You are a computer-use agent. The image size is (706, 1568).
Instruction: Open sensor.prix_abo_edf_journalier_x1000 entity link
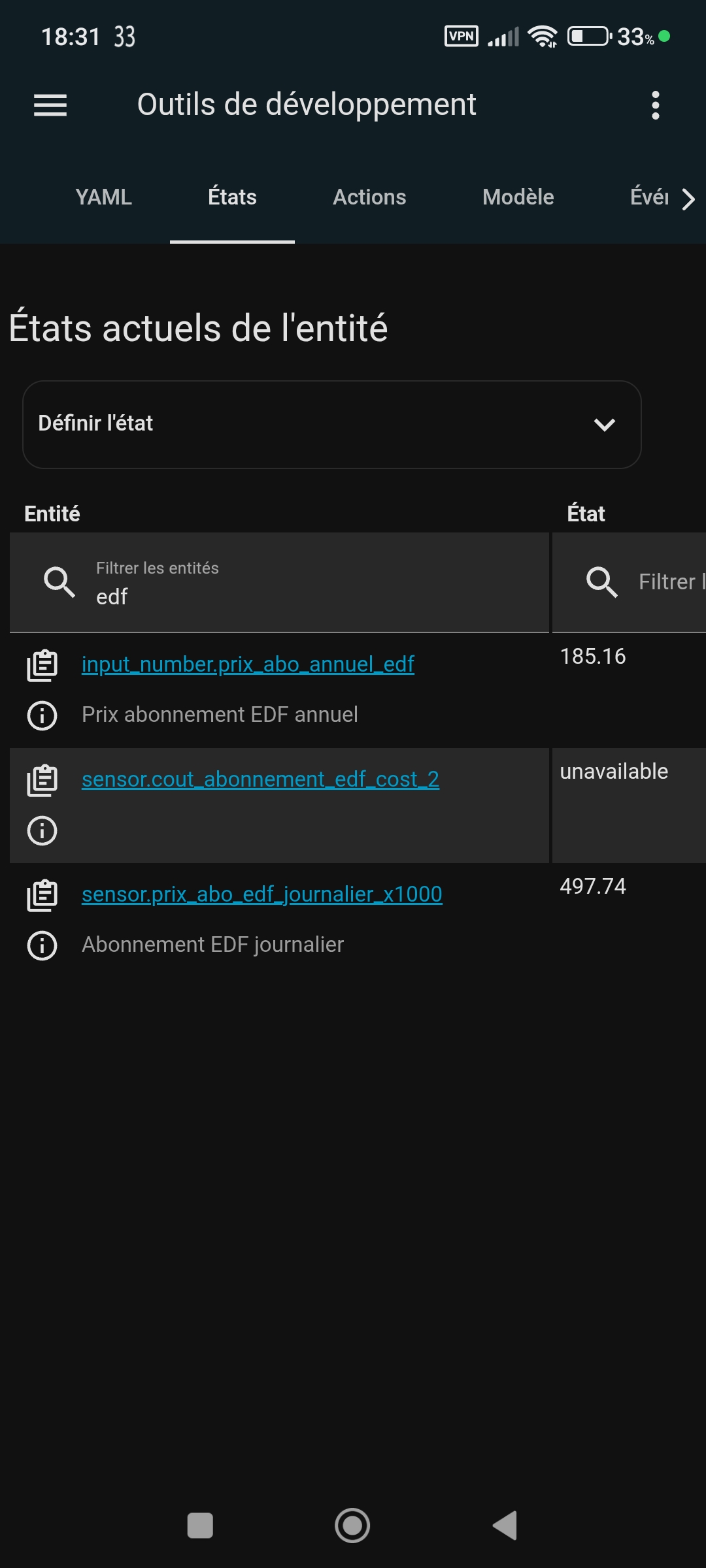pos(261,894)
